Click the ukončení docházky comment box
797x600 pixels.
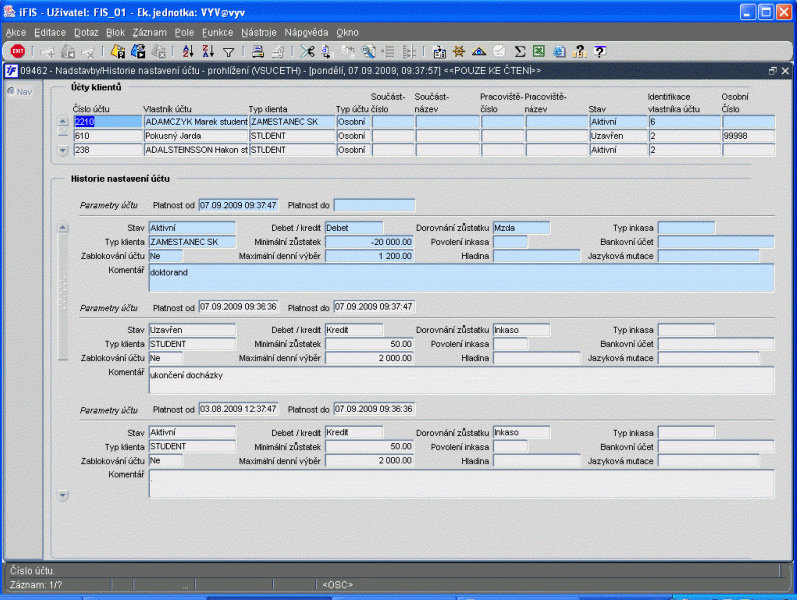pos(461,380)
